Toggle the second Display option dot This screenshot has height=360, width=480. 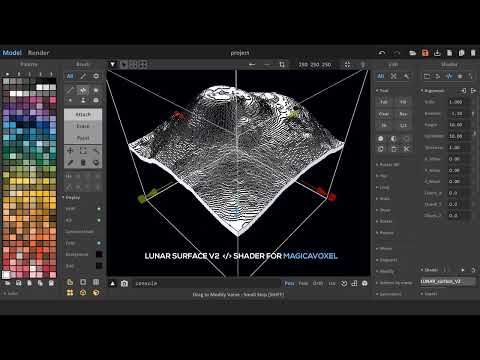click(99, 220)
